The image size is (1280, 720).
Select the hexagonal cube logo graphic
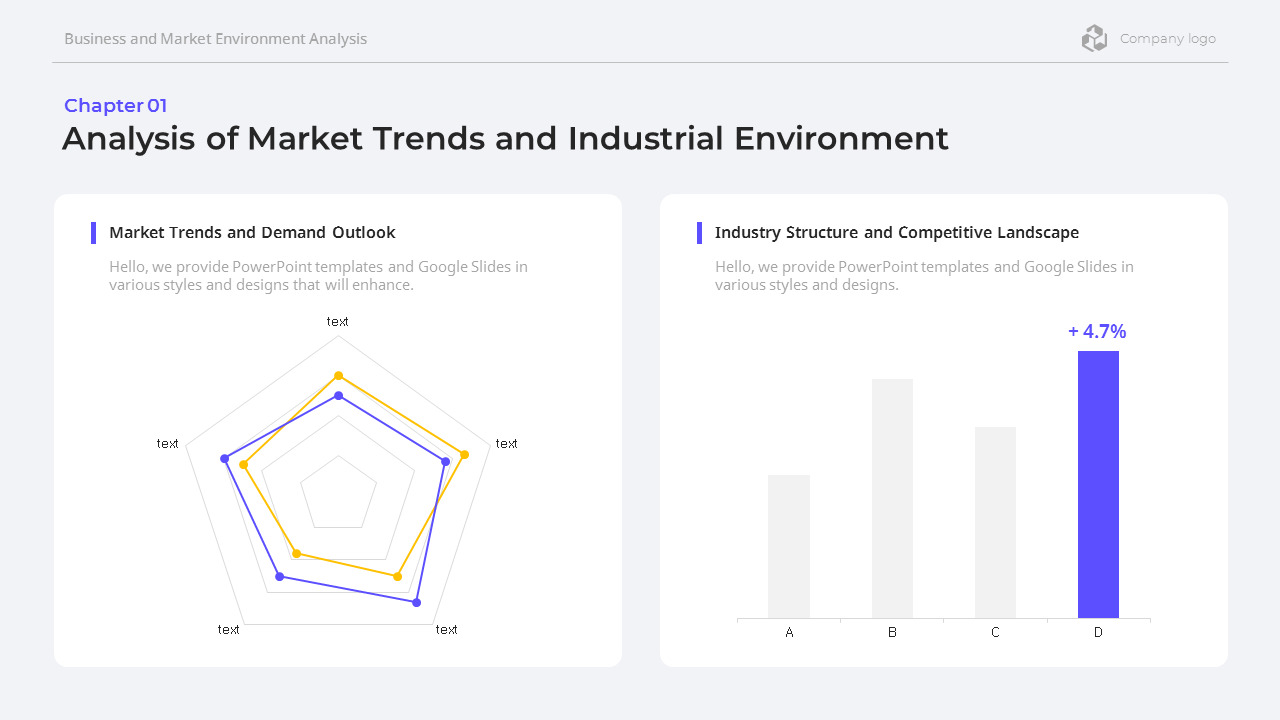click(1095, 38)
